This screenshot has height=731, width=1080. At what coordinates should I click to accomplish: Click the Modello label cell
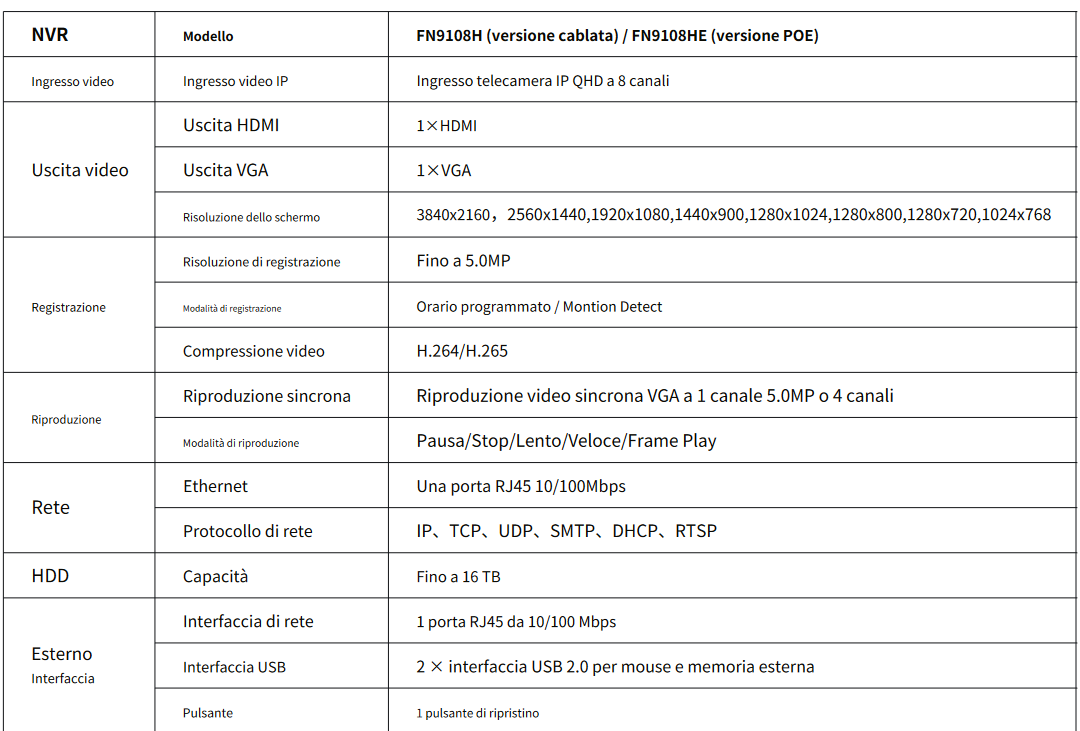pyautogui.click(x=208, y=36)
